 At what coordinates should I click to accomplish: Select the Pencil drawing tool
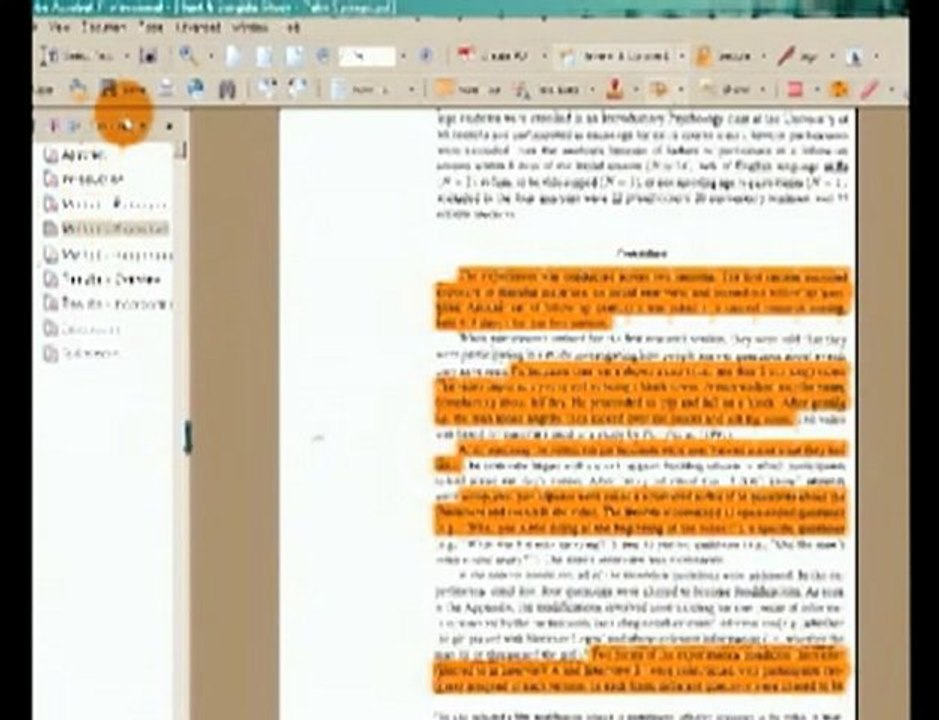(x=870, y=90)
